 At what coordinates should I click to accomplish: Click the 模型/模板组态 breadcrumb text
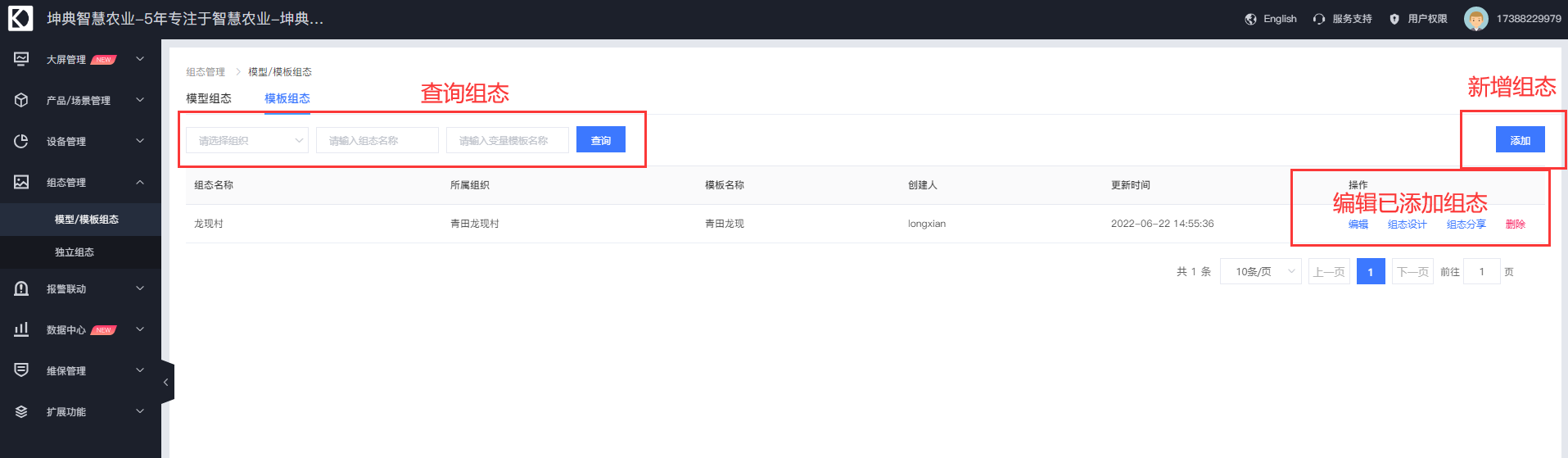click(280, 72)
